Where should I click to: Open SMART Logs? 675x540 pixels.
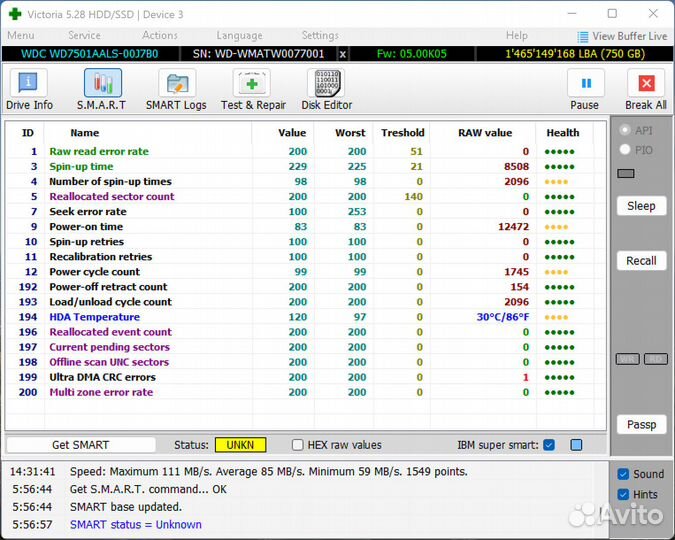pyautogui.click(x=176, y=89)
